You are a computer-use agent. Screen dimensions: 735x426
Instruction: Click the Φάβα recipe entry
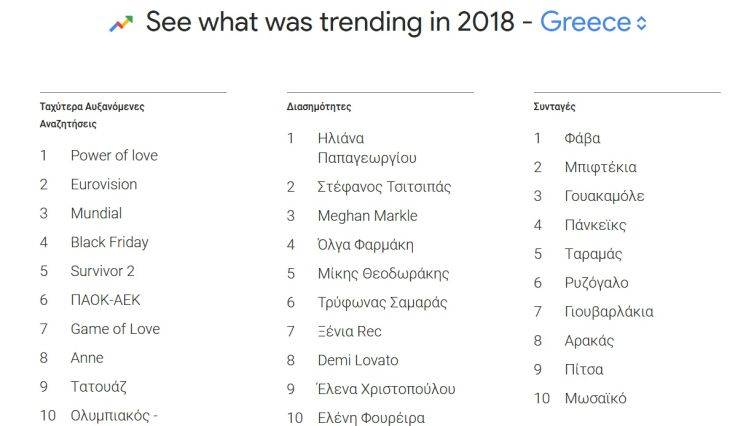(581, 138)
